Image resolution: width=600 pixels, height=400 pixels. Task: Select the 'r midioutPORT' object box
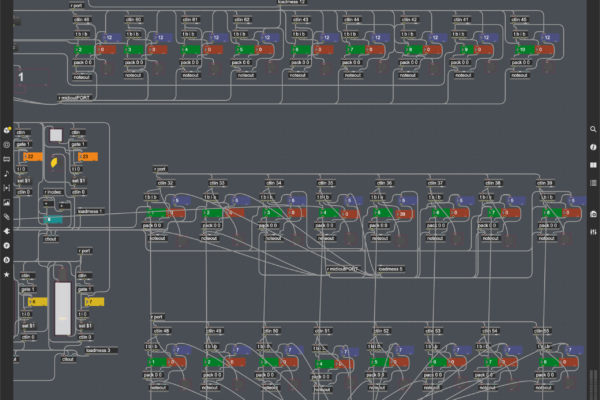tap(73, 96)
